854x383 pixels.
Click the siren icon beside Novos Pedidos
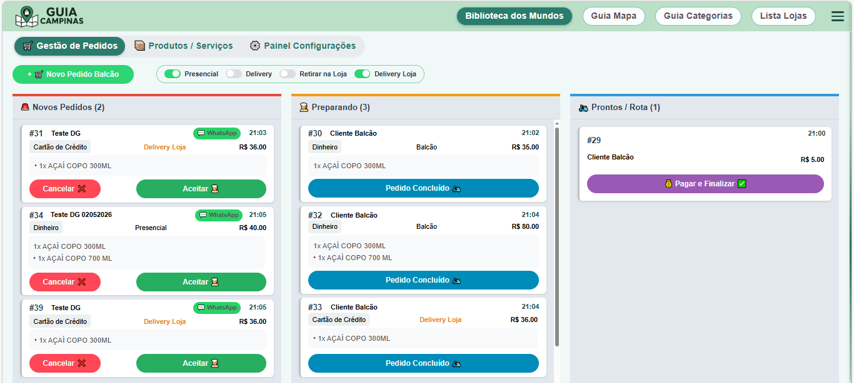tap(25, 107)
